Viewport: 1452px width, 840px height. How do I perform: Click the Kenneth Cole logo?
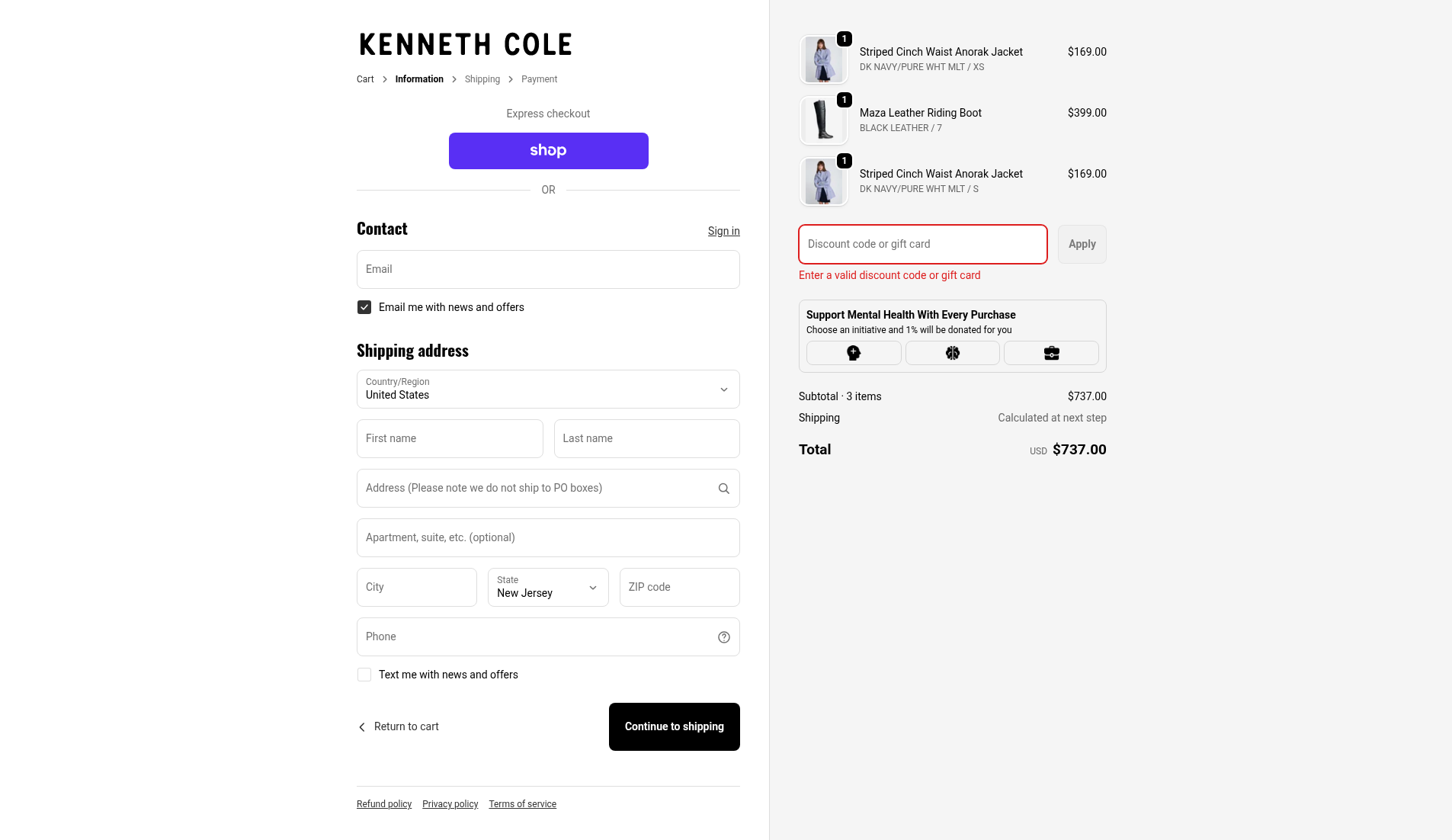(466, 44)
